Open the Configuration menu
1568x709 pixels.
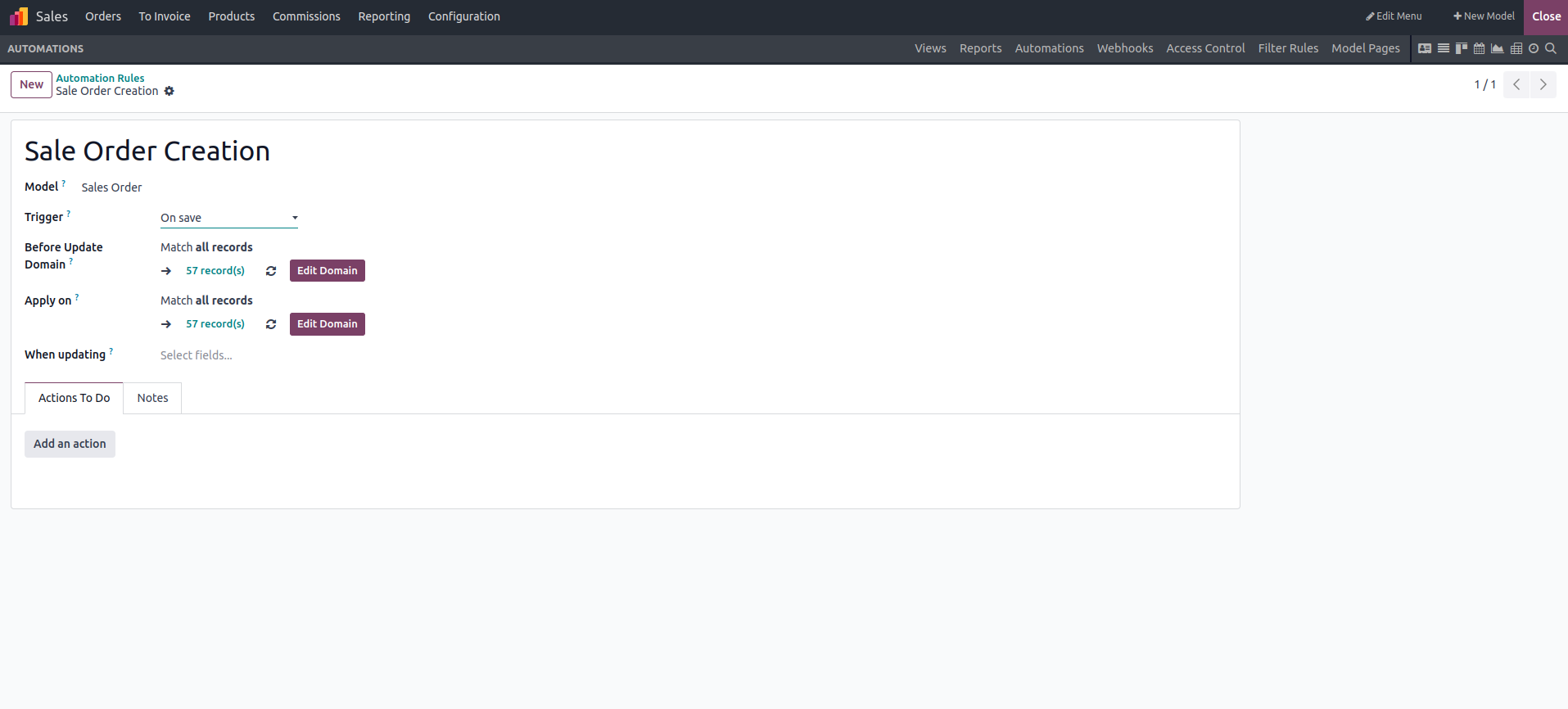point(464,16)
